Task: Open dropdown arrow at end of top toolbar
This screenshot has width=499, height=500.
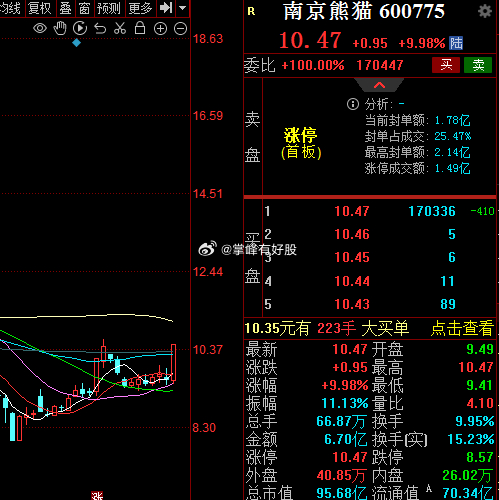Action: point(182,7)
